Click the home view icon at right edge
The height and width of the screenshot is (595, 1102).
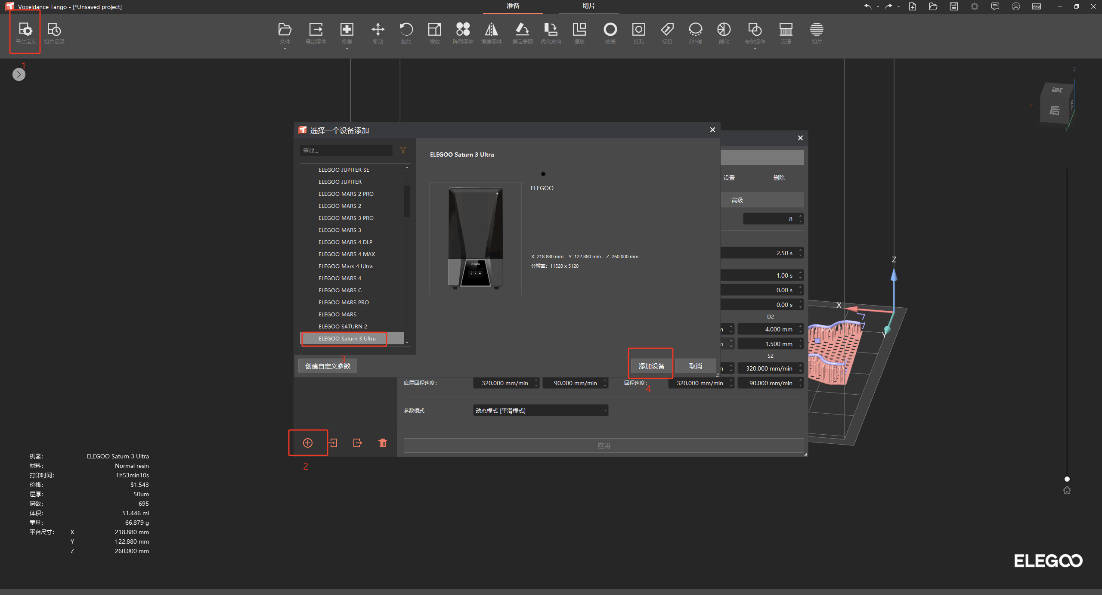point(1067,490)
